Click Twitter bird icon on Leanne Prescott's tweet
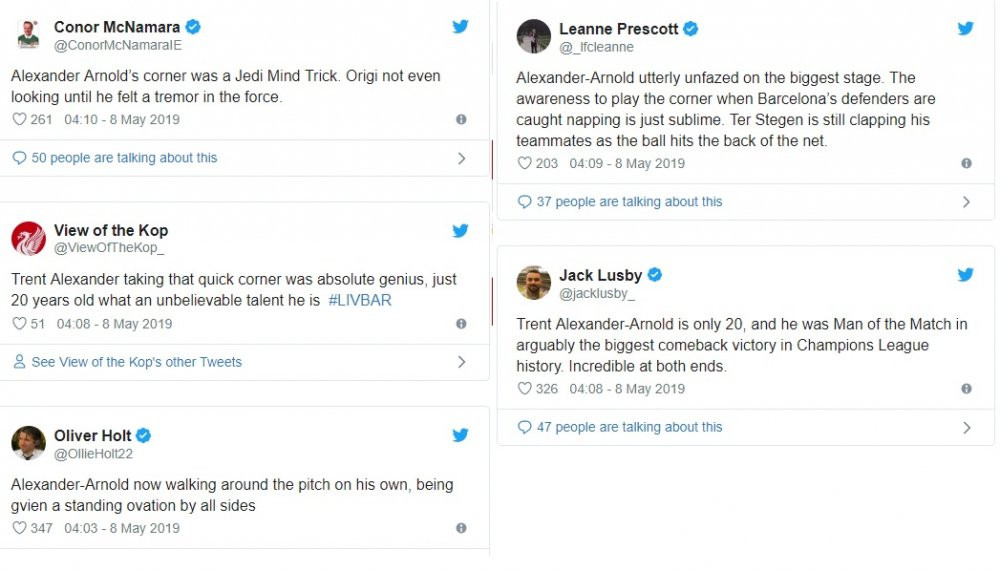Image resolution: width=1000 pixels, height=571 pixels. coord(965,29)
